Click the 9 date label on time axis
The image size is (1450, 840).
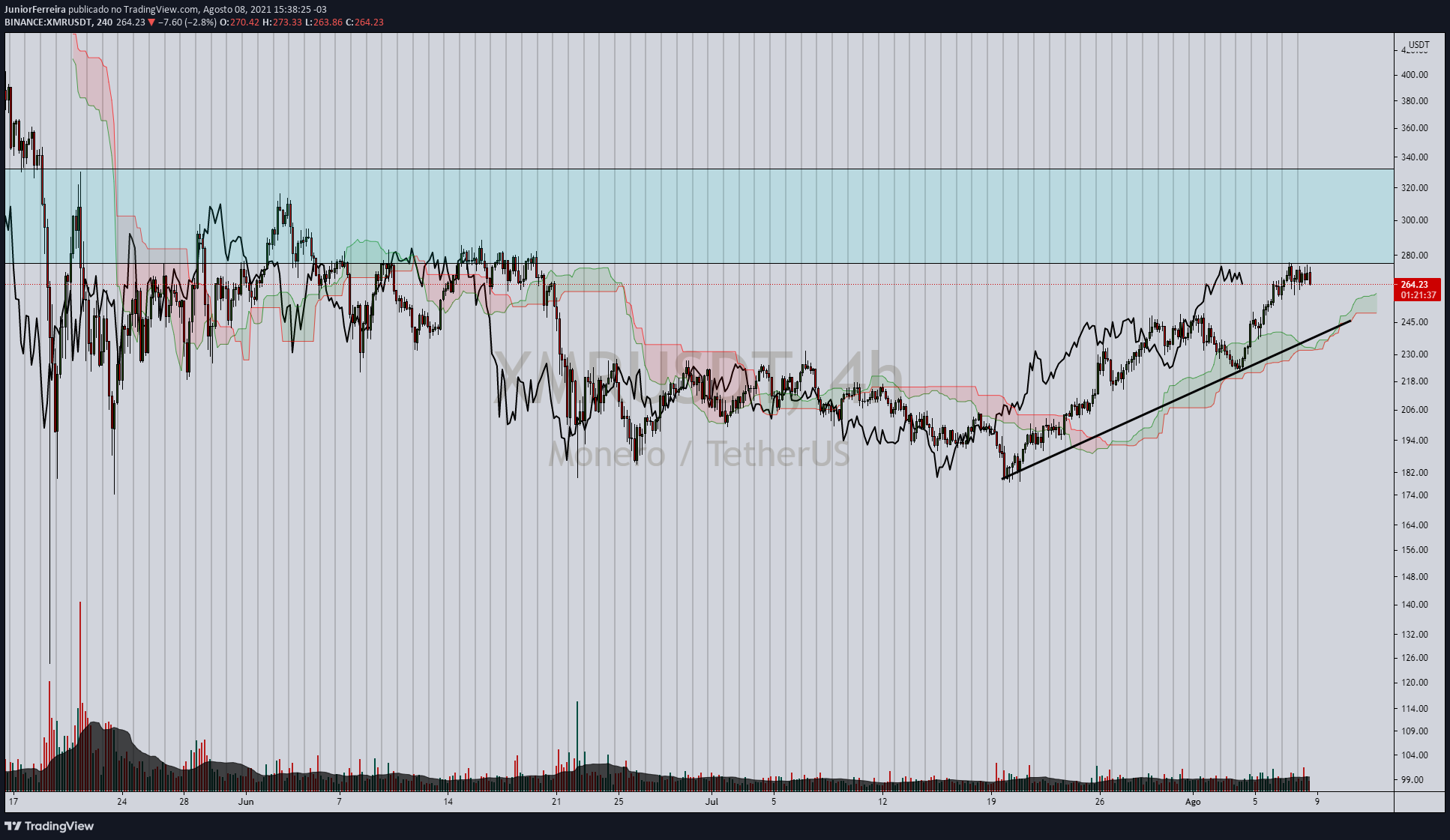pyautogui.click(x=1317, y=802)
